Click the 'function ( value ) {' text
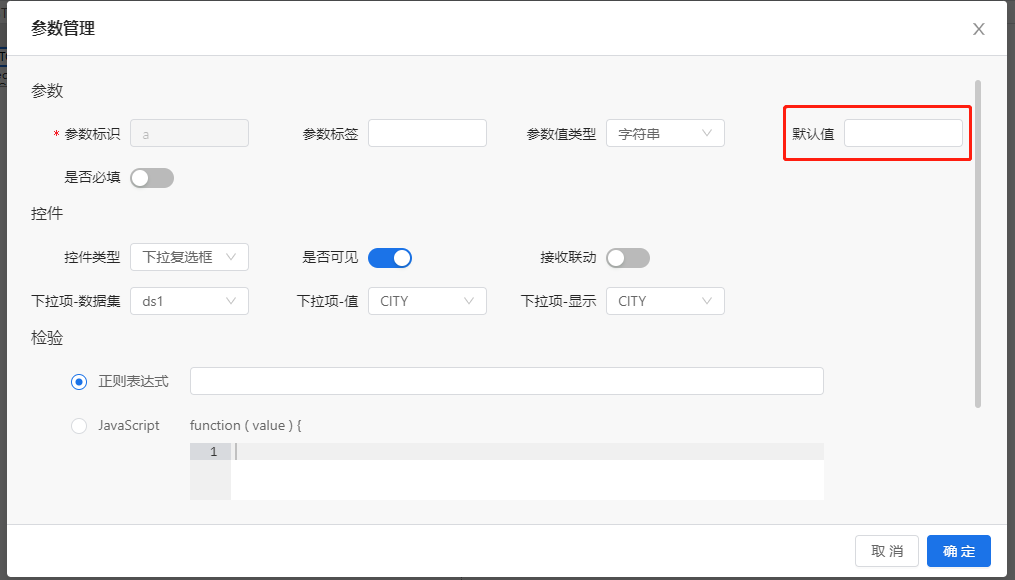 (245, 425)
